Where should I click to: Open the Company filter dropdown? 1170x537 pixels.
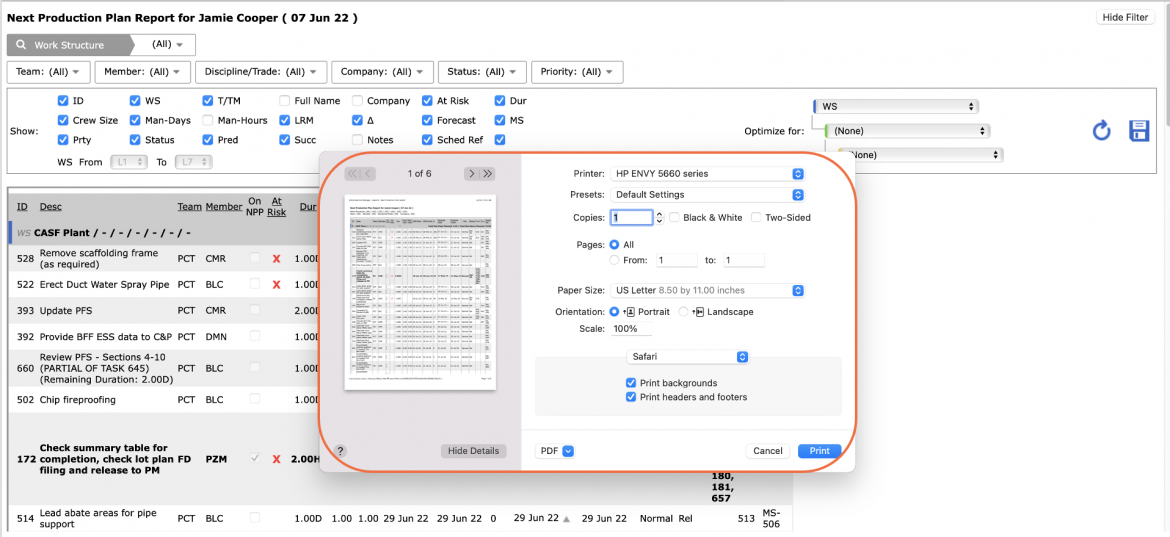382,72
